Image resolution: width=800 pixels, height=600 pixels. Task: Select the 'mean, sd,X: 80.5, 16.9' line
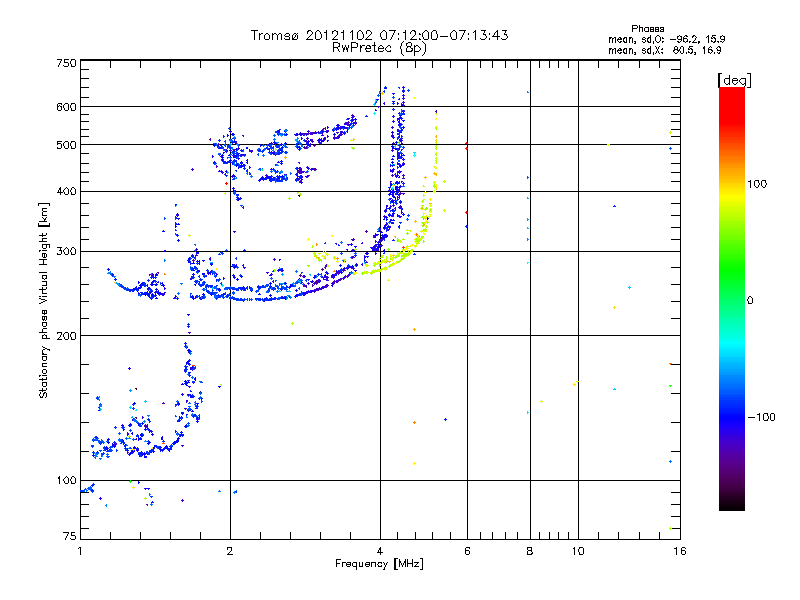664,50
